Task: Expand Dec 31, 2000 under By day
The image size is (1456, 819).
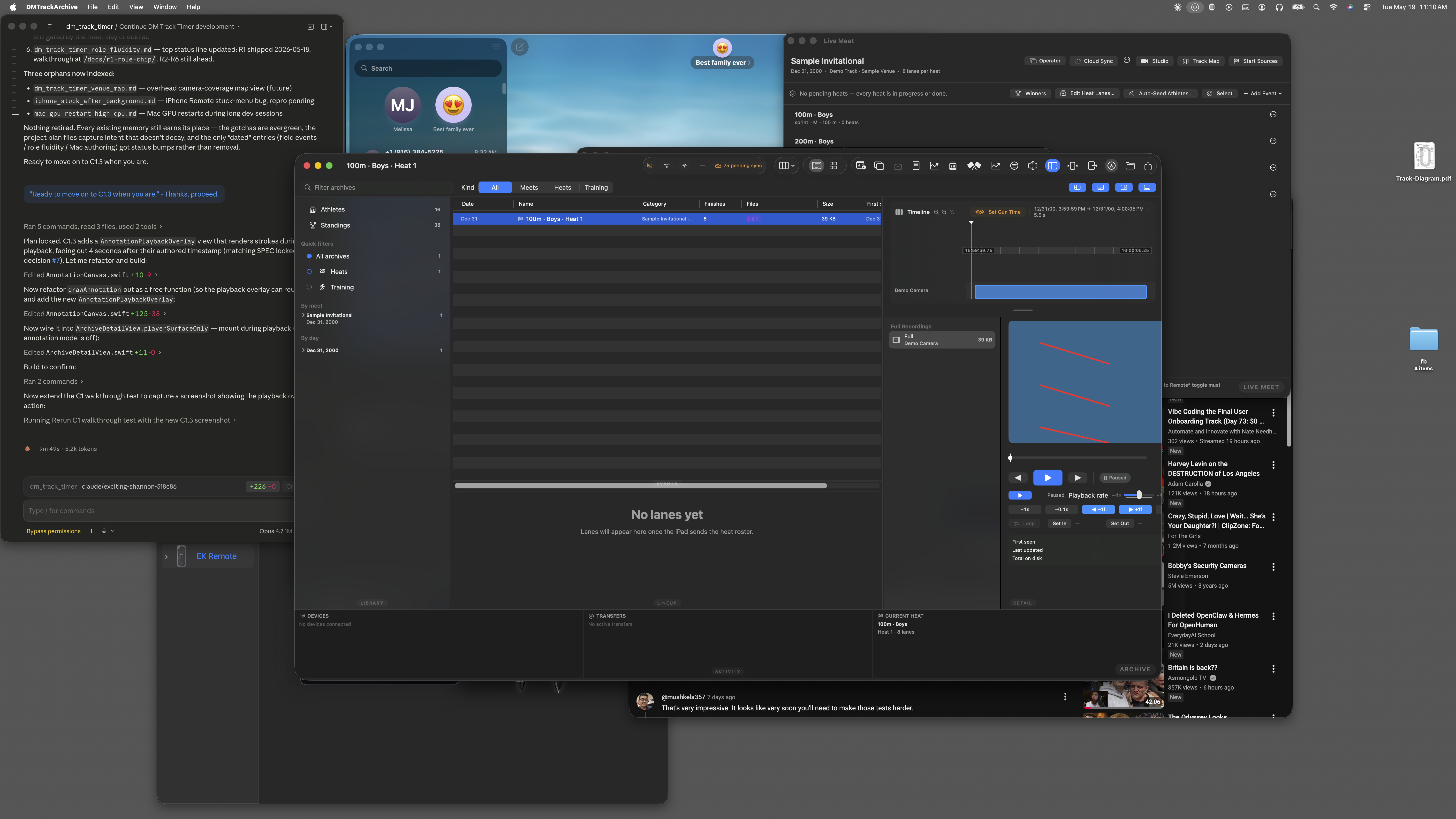Action: (x=303, y=350)
